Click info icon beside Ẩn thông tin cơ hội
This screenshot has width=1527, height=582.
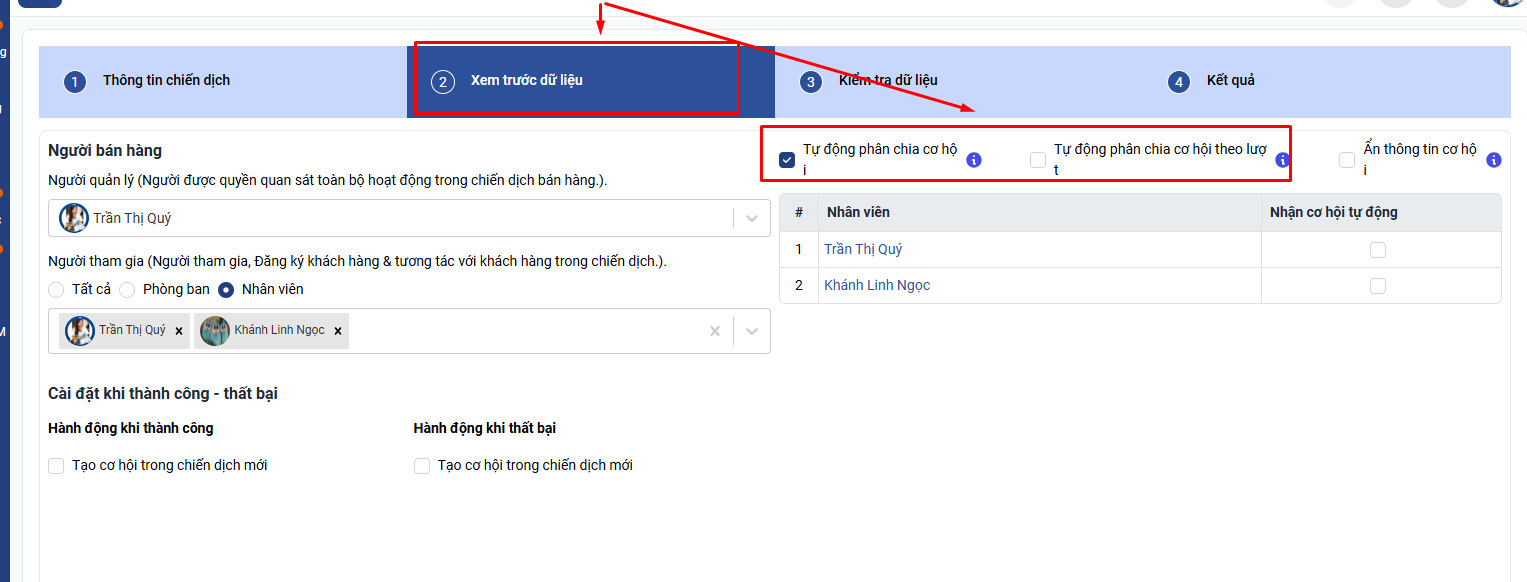1494,160
